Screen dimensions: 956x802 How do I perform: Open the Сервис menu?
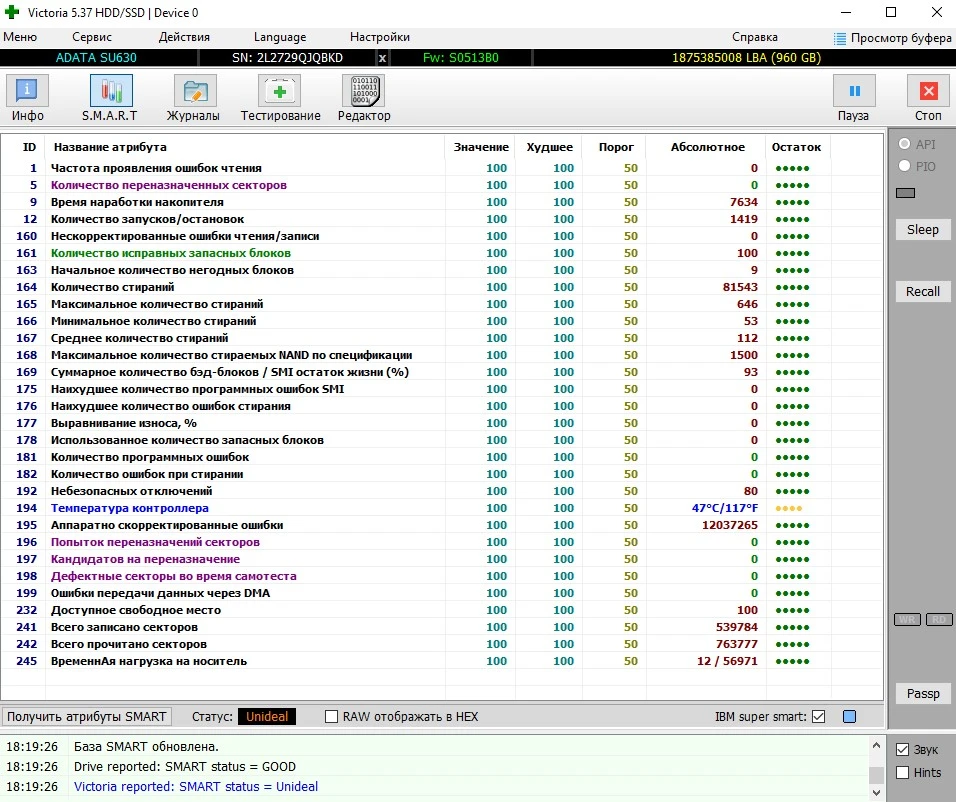tap(92, 37)
